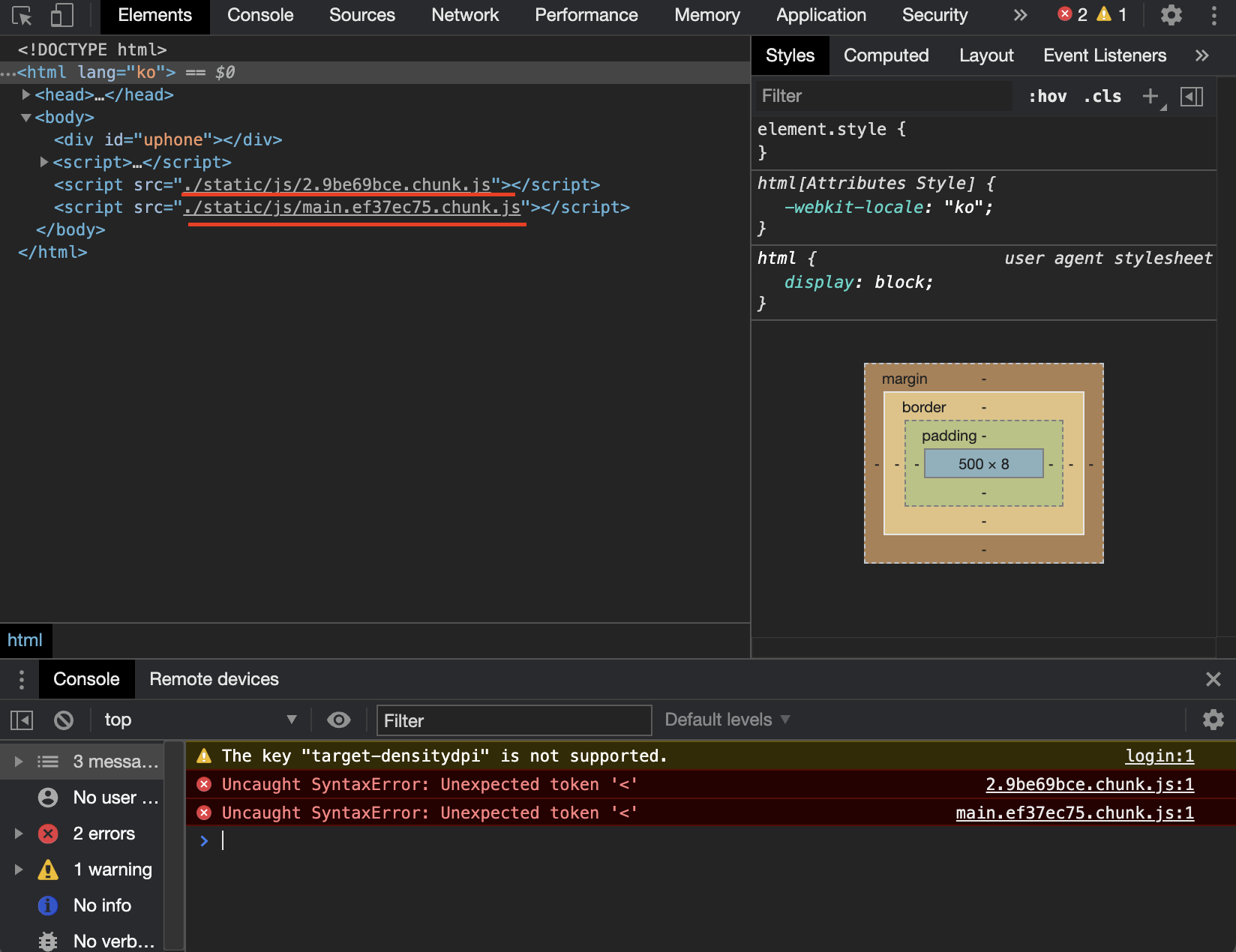Viewport: 1236px width, 952px height.
Task: Toggle the computed styles sidebar icon
Action: click(x=1192, y=96)
